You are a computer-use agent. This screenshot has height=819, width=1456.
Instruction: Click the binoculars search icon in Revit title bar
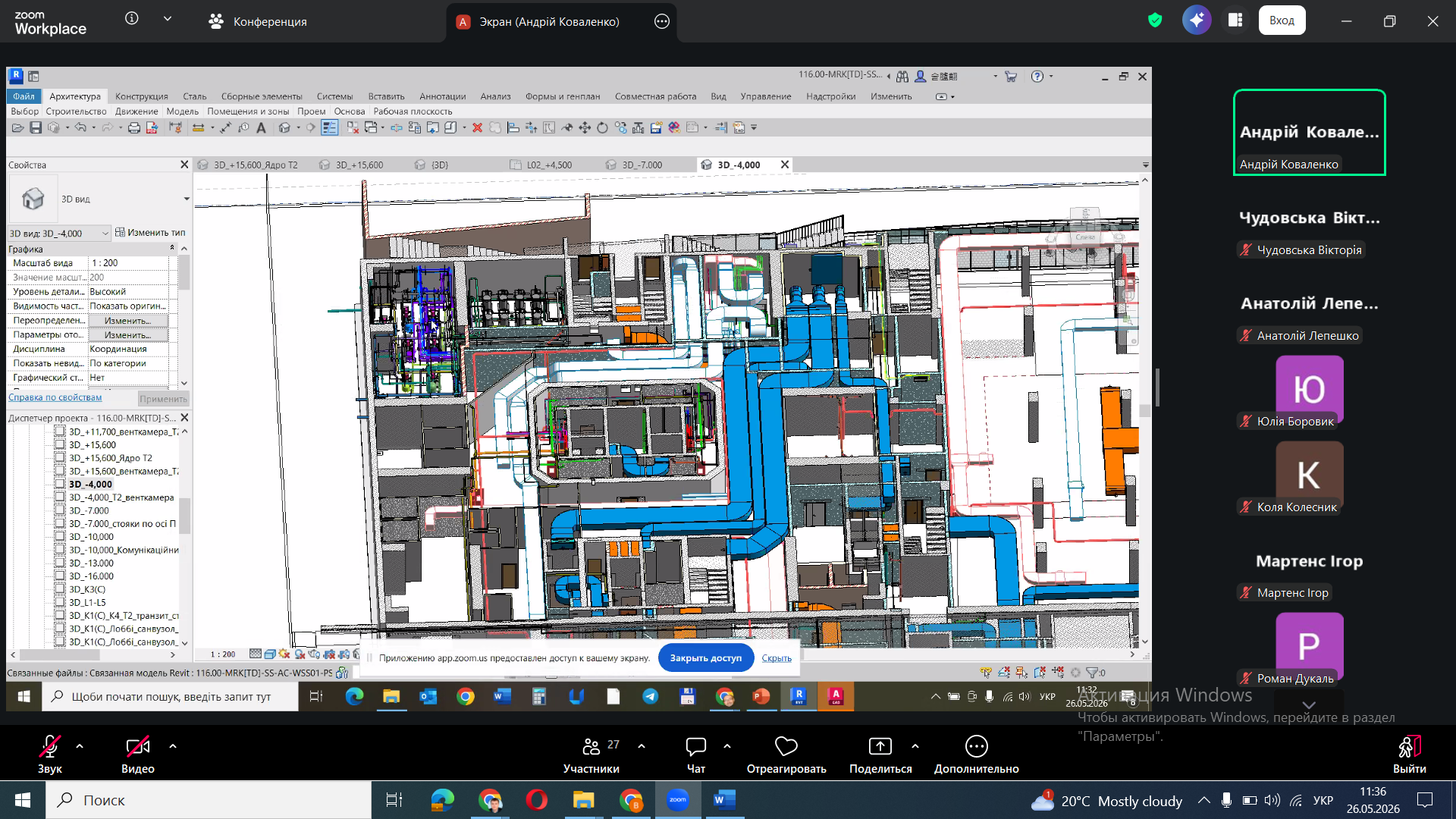click(902, 77)
